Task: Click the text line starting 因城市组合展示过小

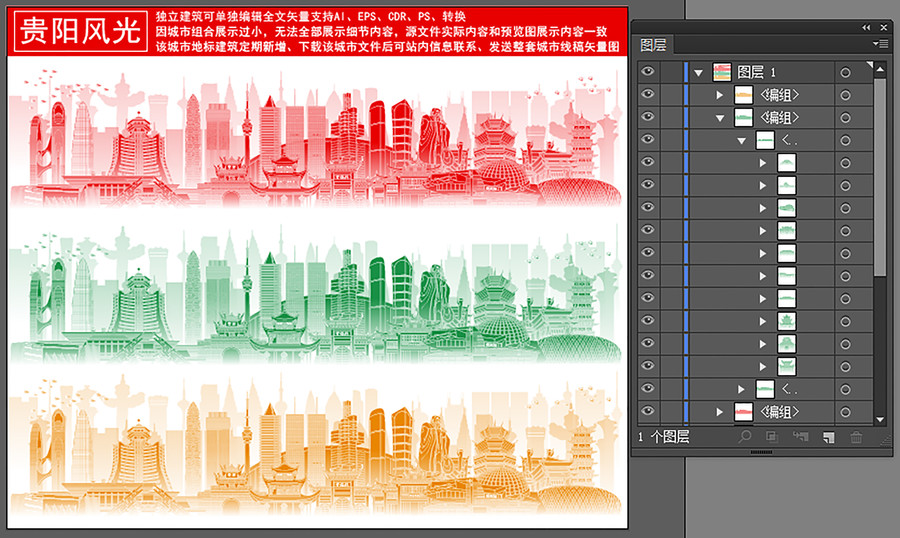Action: (x=381, y=32)
